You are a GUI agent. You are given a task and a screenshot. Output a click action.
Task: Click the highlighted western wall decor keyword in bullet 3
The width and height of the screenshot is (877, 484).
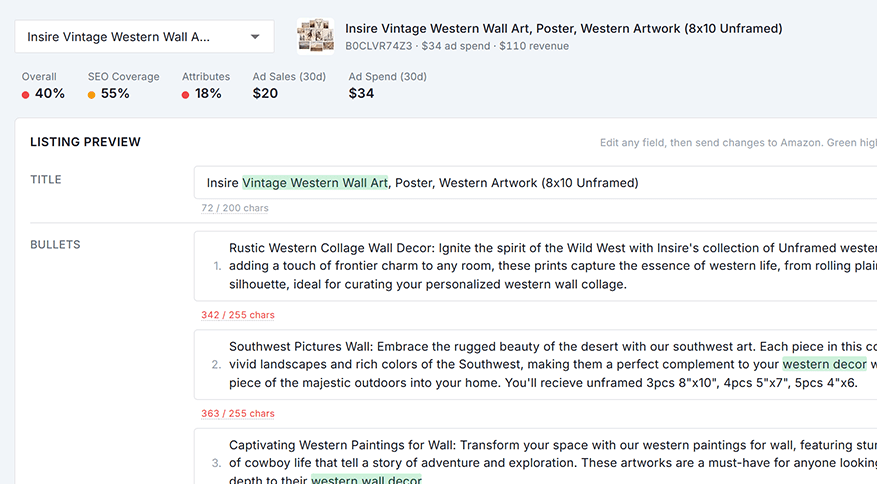pos(366,480)
